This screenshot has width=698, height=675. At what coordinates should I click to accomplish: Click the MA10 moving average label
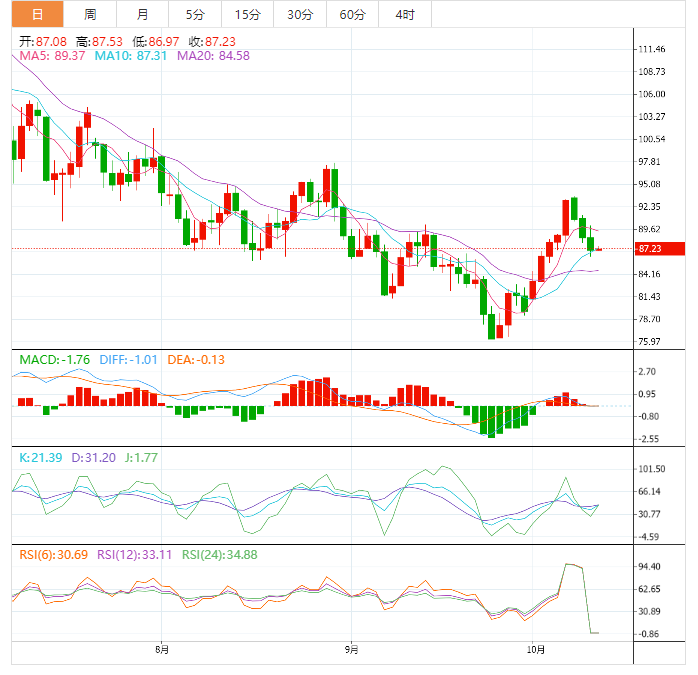click(x=130, y=56)
